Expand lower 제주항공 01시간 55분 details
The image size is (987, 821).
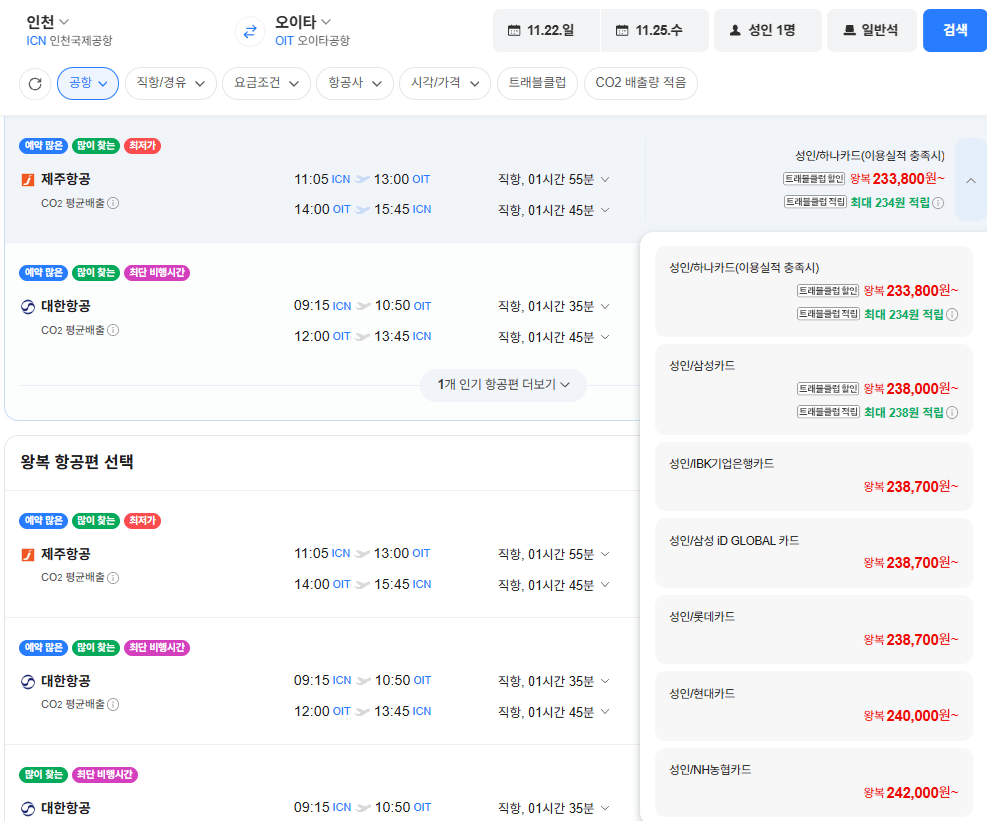(x=605, y=554)
